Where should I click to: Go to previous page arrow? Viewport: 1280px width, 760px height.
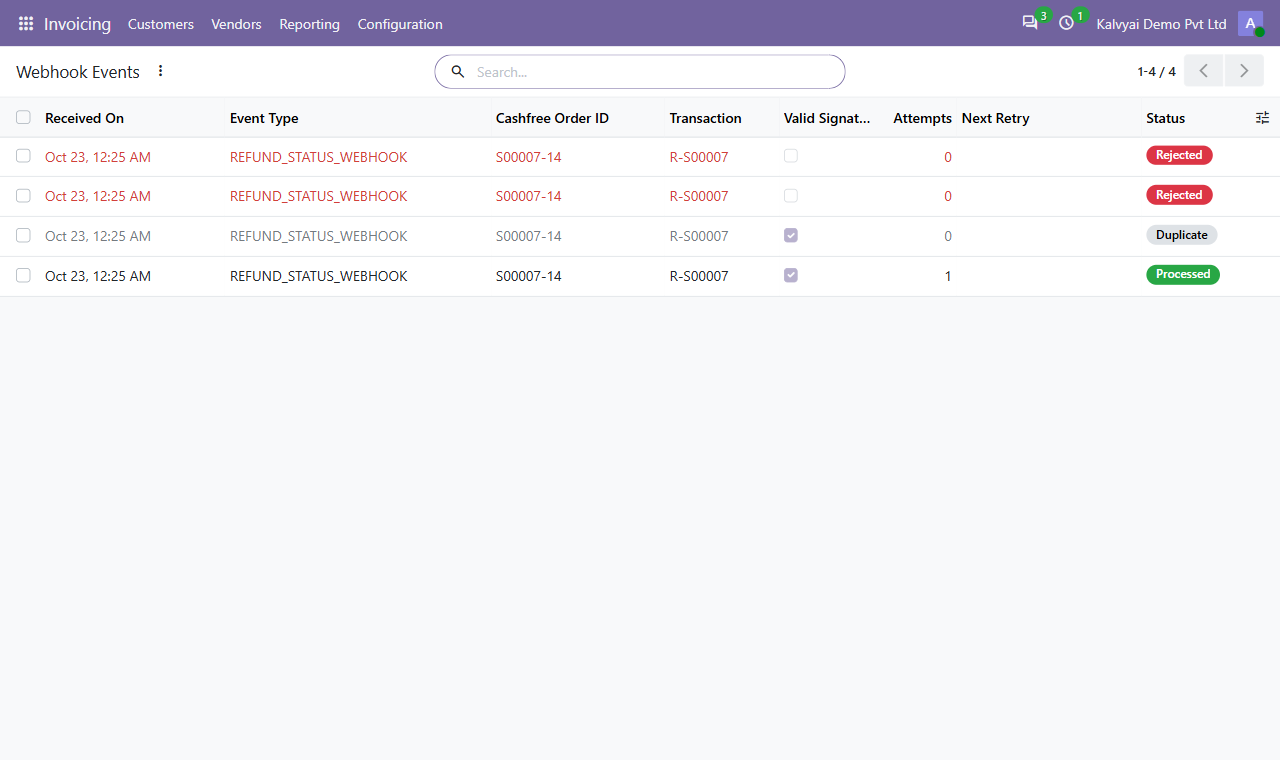click(1204, 71)
